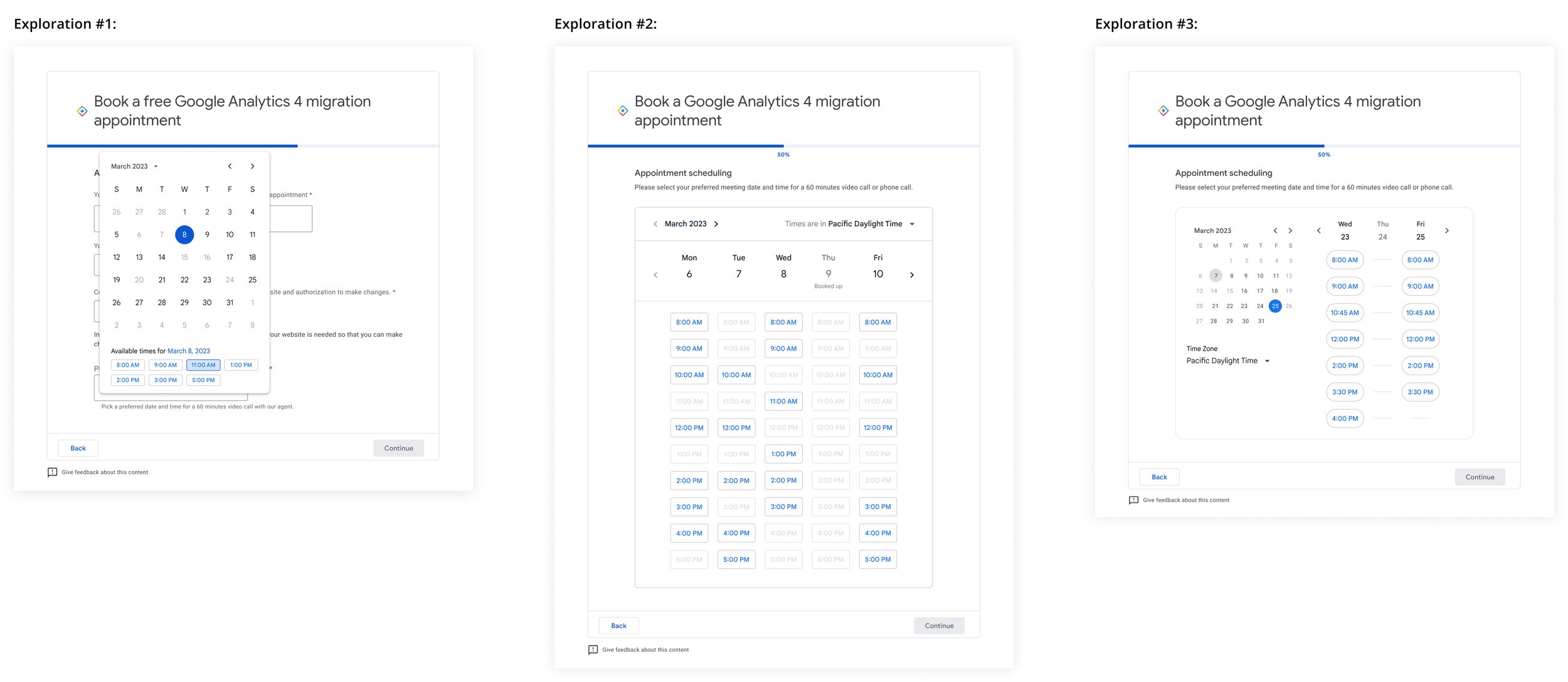This screenshot has width=1568, height=682.
Task: Go to previous month in Exploration #3 mini calendar
Action: 1275,231
